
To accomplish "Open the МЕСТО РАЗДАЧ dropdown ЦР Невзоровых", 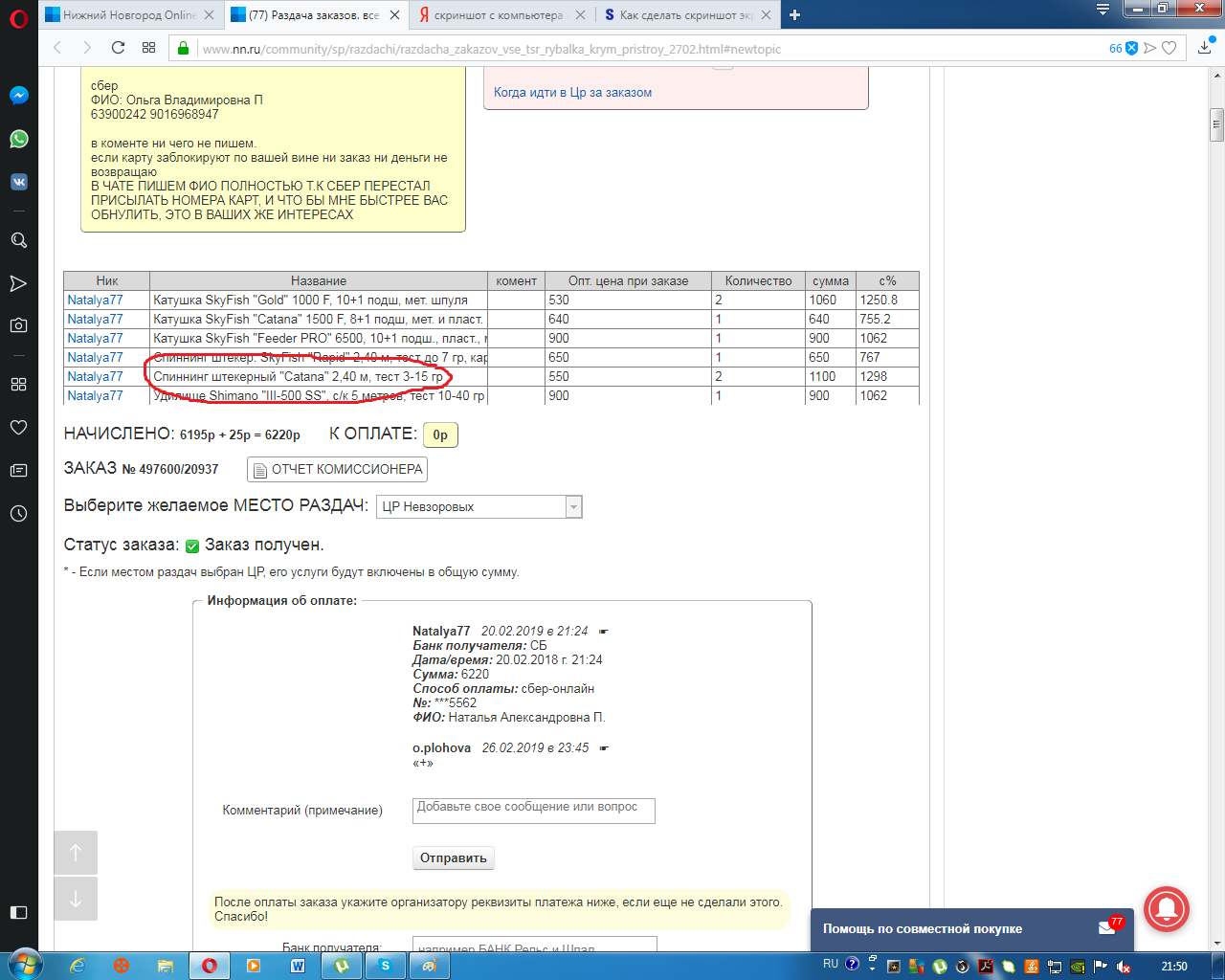I will tap(479, 506).
